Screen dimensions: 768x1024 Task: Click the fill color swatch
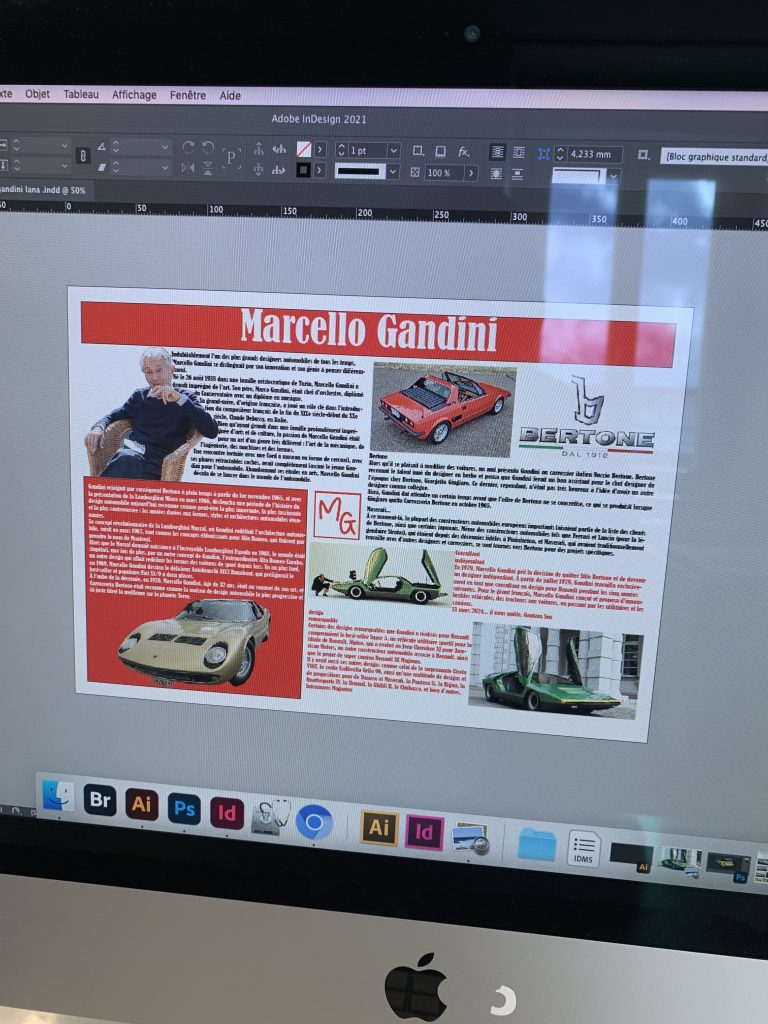(x=304, y=150)
